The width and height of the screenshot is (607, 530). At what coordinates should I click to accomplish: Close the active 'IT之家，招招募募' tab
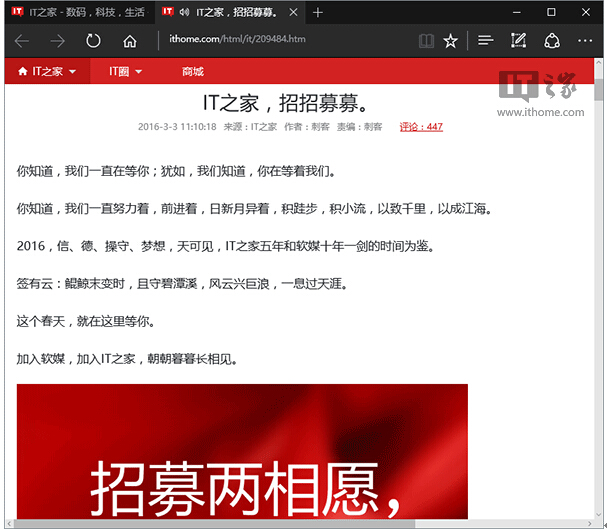[292, 13]
